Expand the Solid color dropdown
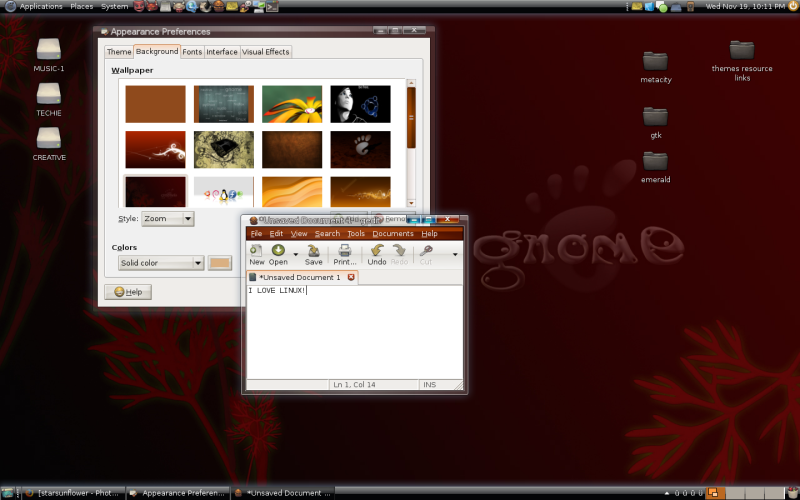Viewport: 800px width, 500px height. point(160,263)
